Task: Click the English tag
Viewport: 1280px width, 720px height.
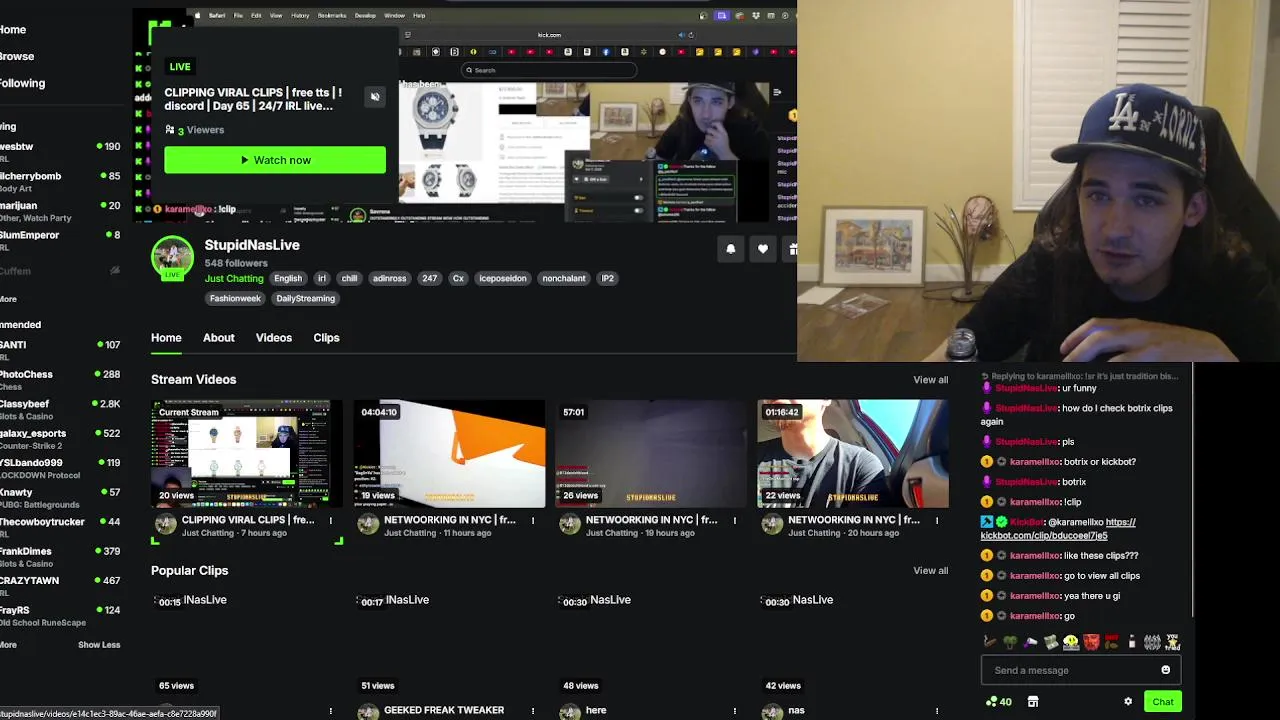Action: coord(288,279)
